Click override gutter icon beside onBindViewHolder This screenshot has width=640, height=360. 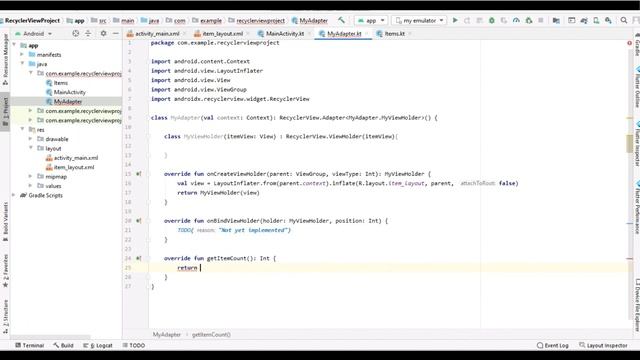click(138, 221)
